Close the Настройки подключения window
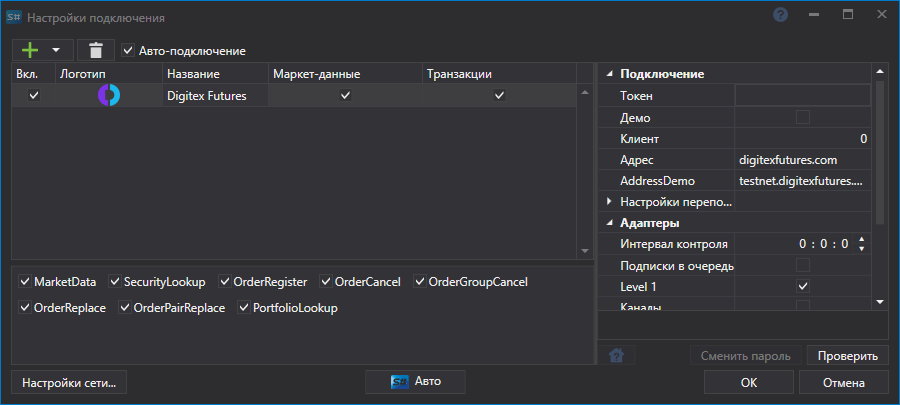Image resolution: width=900 pixels, height=405 pixels. [882, 15]
